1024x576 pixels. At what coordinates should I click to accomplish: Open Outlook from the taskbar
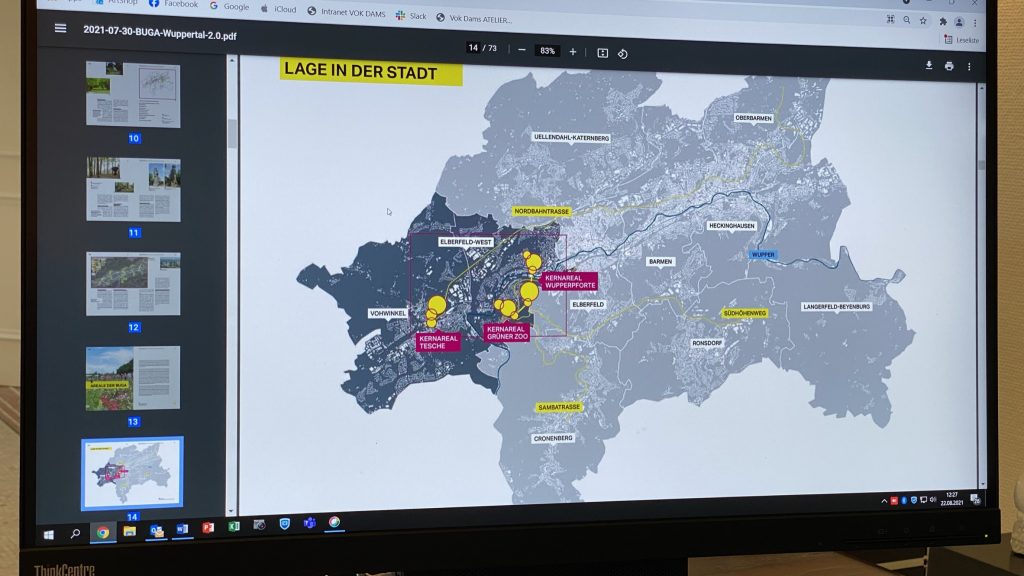pyautogui.click(x=156, y=530)
